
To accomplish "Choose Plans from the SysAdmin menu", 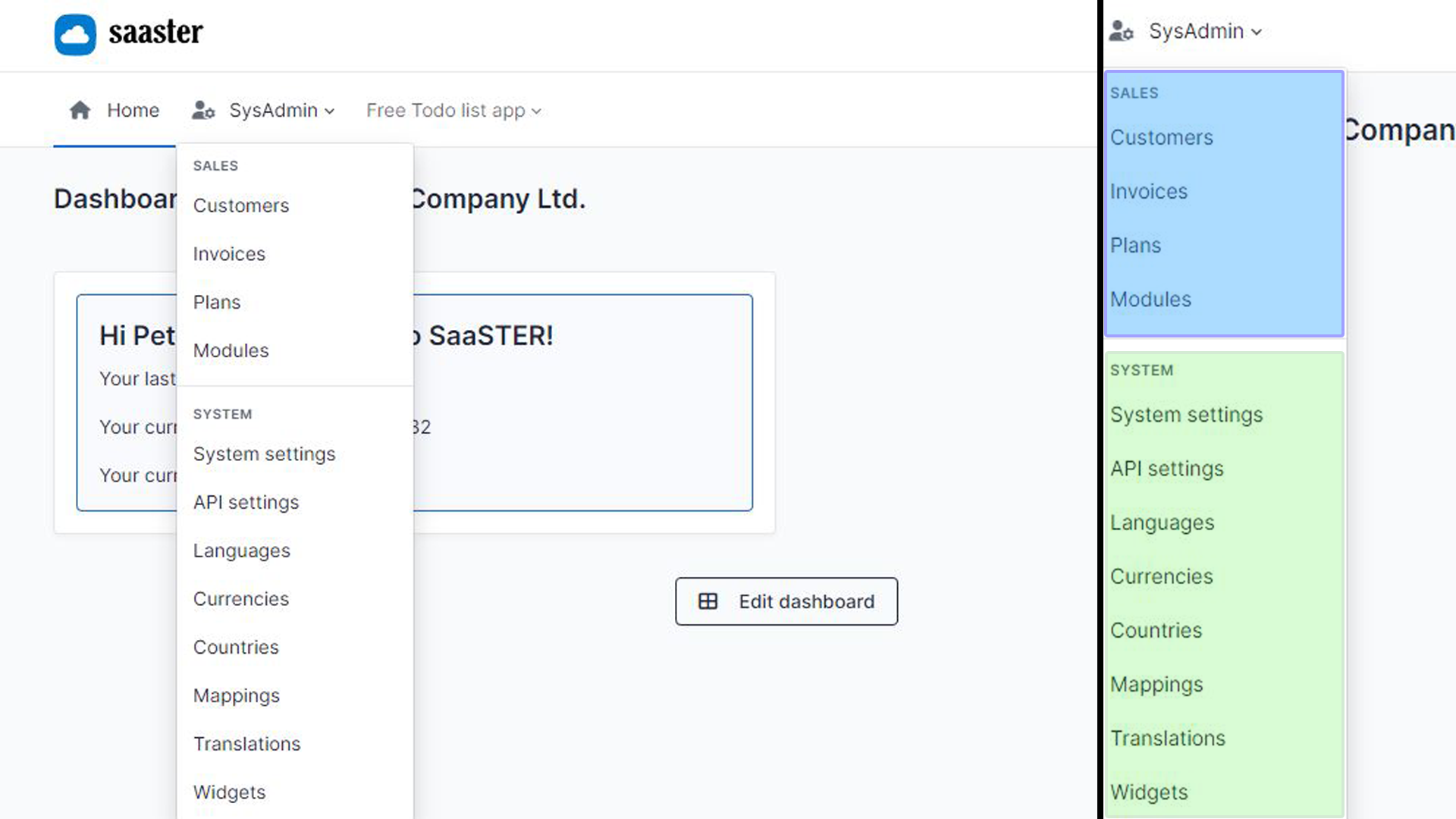I will [x=217, y=303].
